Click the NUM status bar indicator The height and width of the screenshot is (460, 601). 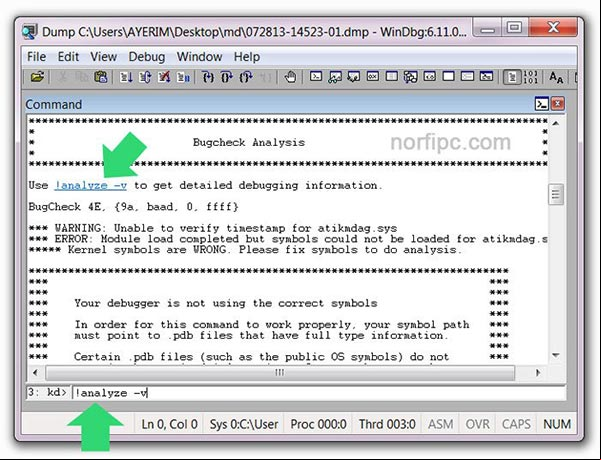coord(557,424)
